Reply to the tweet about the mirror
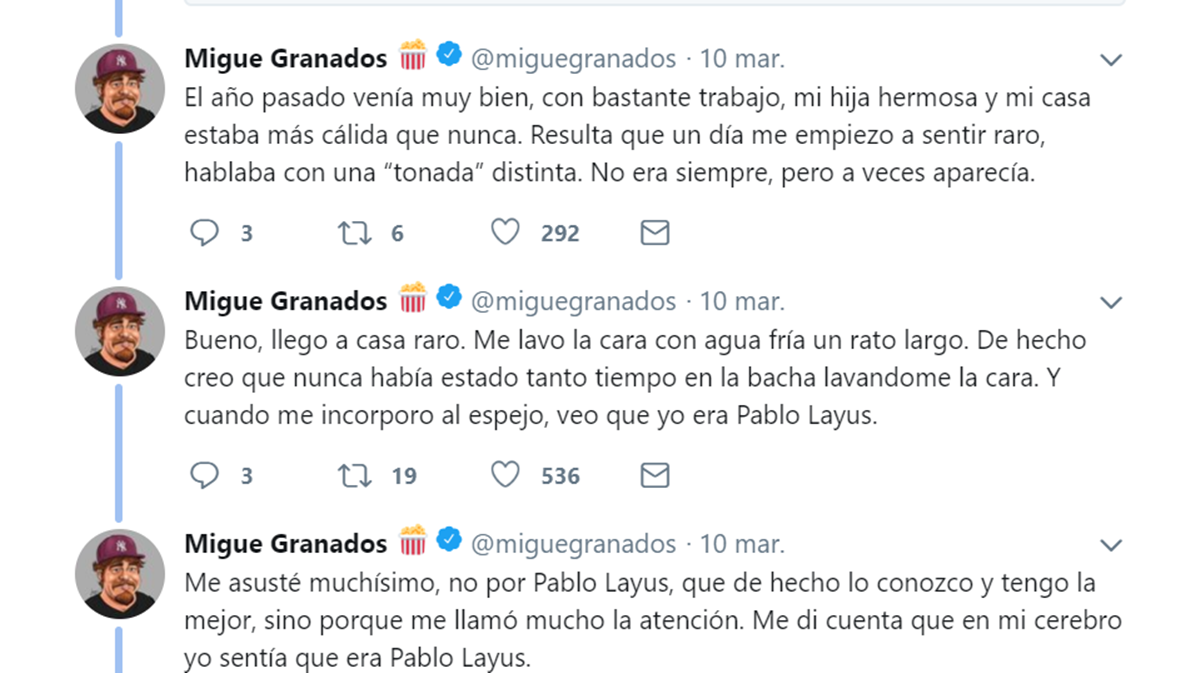The image size is (1200, 673). pyautogui.click(x=205, y=475)
